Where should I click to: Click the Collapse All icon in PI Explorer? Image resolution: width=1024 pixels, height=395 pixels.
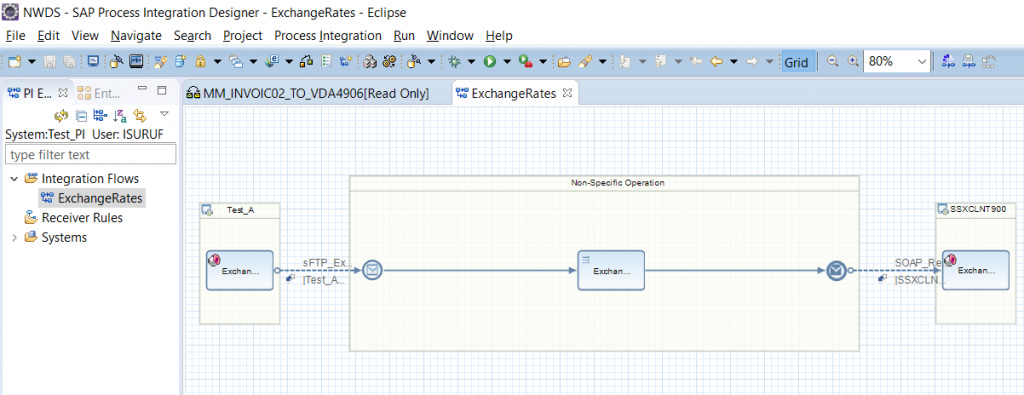[82, 116]
